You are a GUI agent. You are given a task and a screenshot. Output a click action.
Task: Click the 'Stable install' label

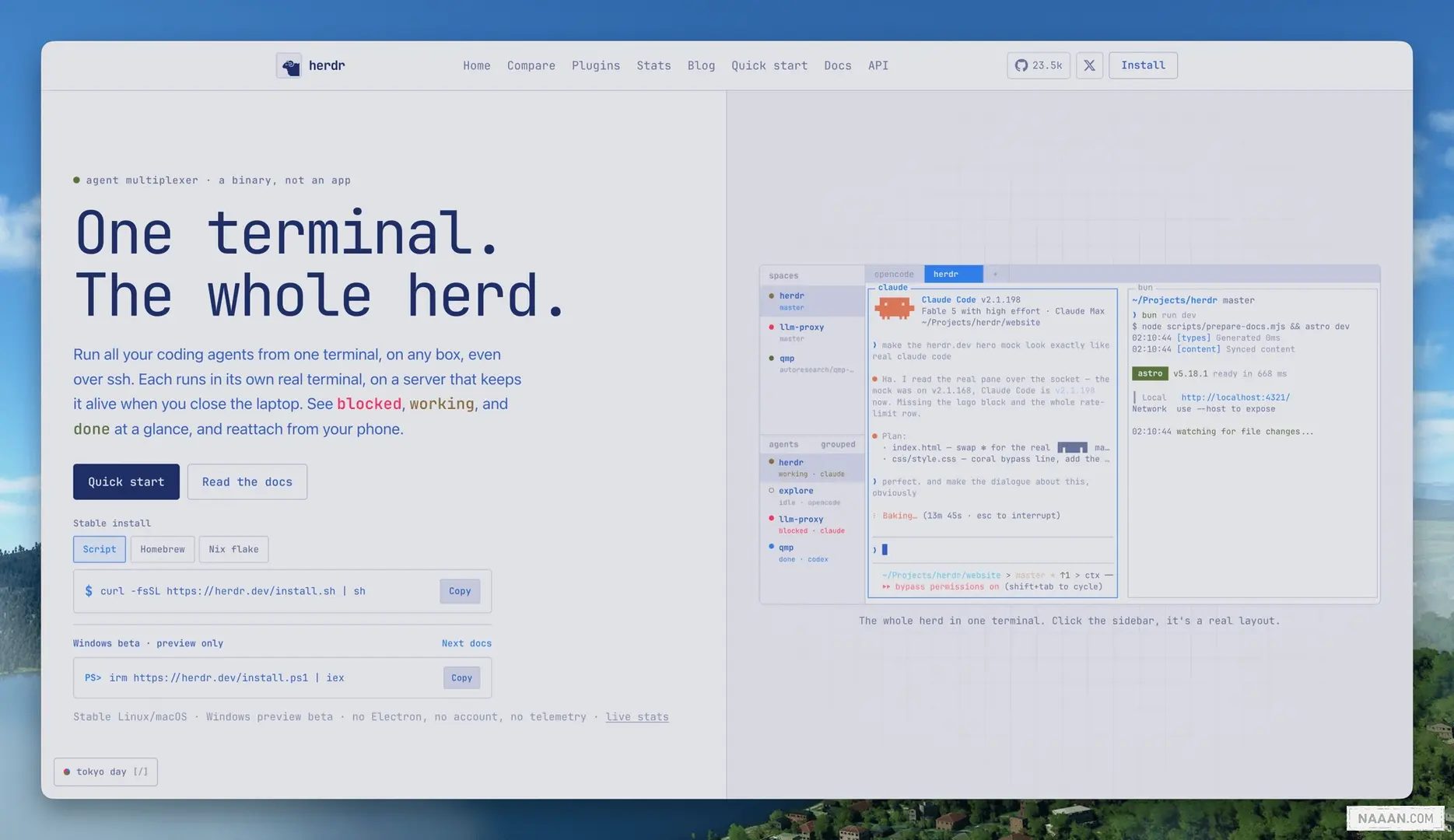(x=112, y=523)
